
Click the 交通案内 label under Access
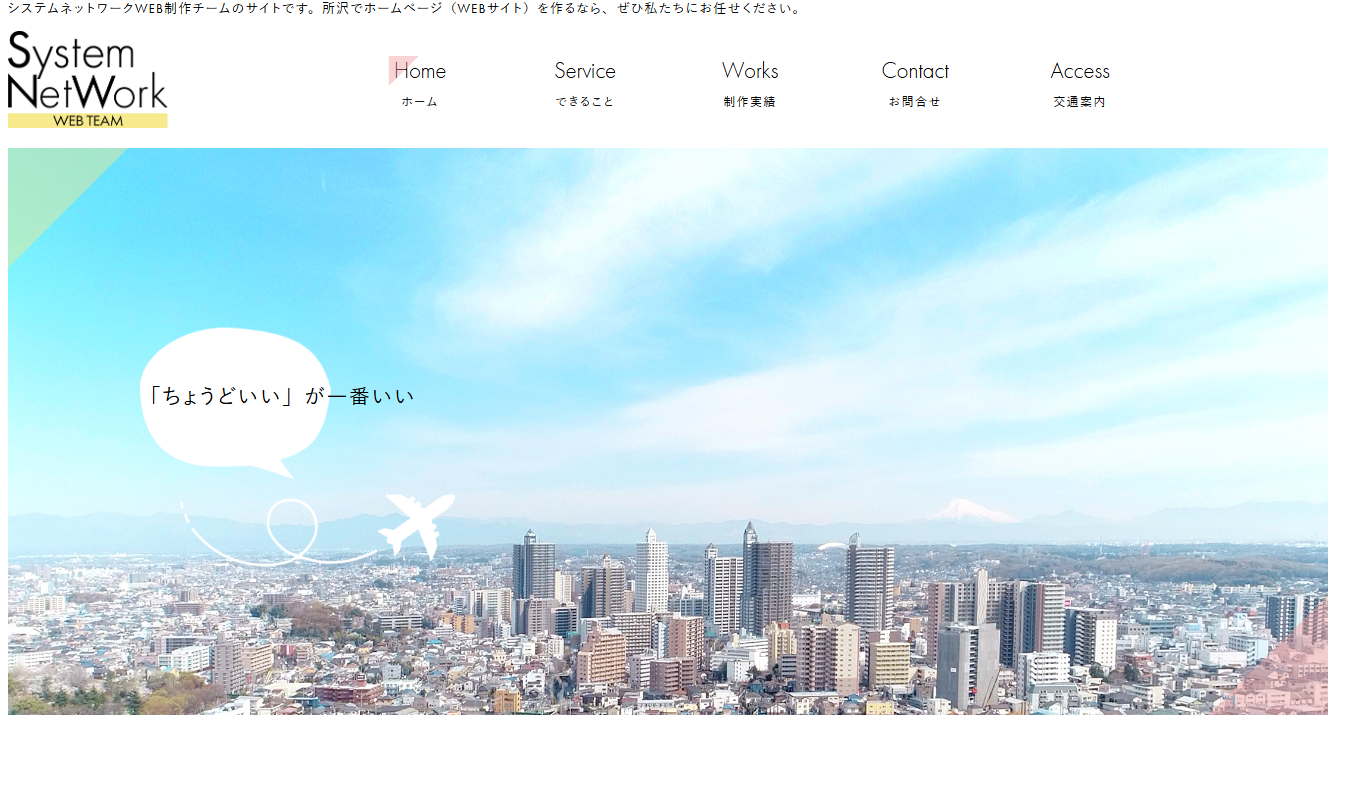click(x=1080, y=102)
